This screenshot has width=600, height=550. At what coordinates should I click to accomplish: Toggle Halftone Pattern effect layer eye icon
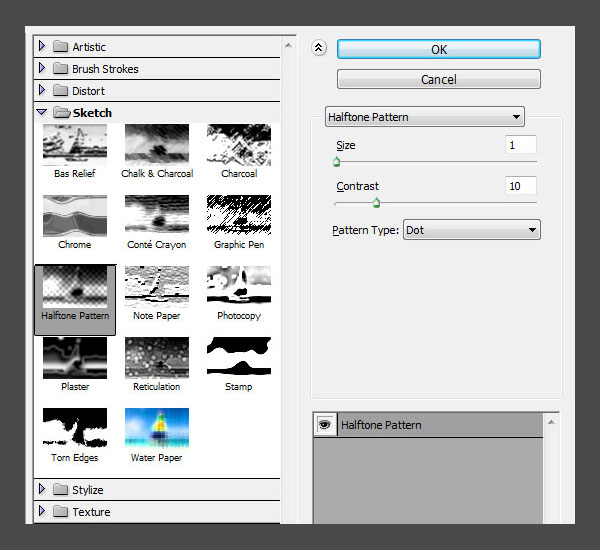[325, 425]
